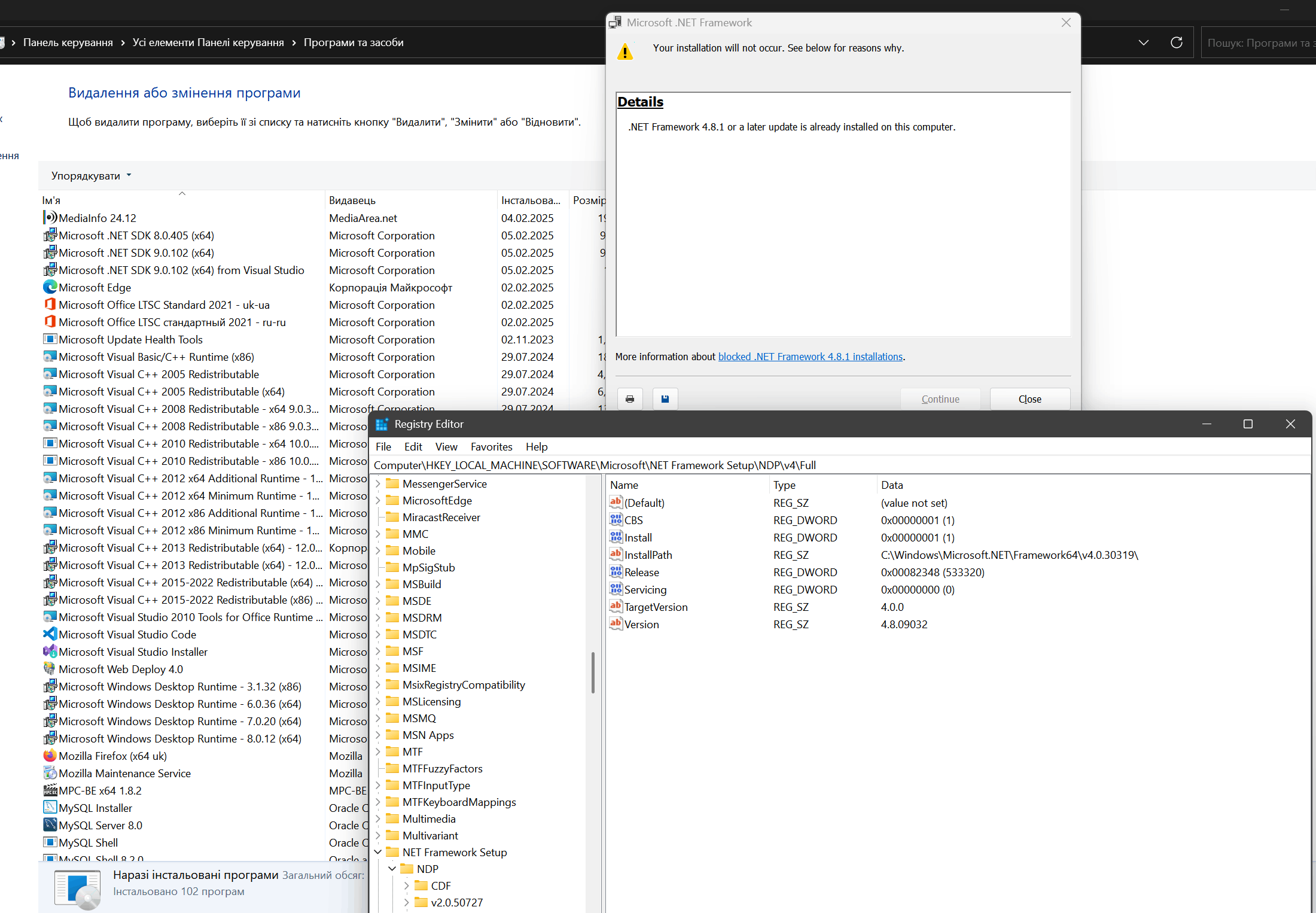Click the save (floppy disk) icon in .NET dialog
This screenshot has height=913, width=1316.
665,399
